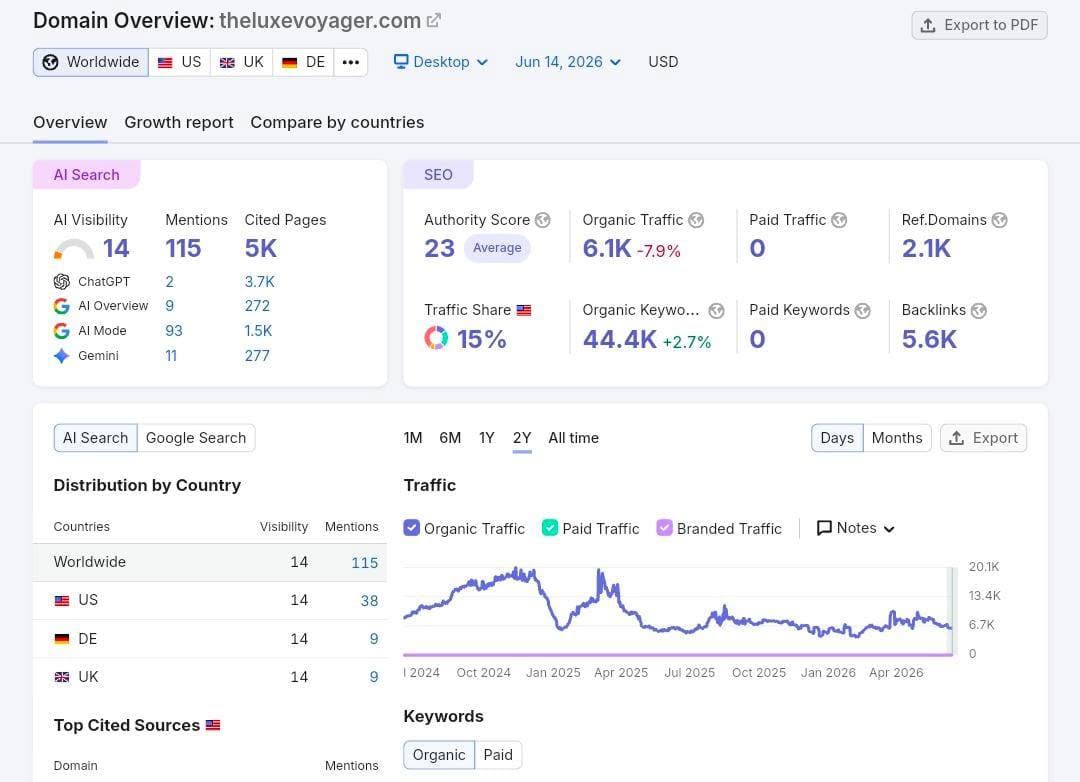The width and height of the screenshot is (1080, 782).
Task: Open theluxevoyager.com external link icon
Action: (433, 21)
